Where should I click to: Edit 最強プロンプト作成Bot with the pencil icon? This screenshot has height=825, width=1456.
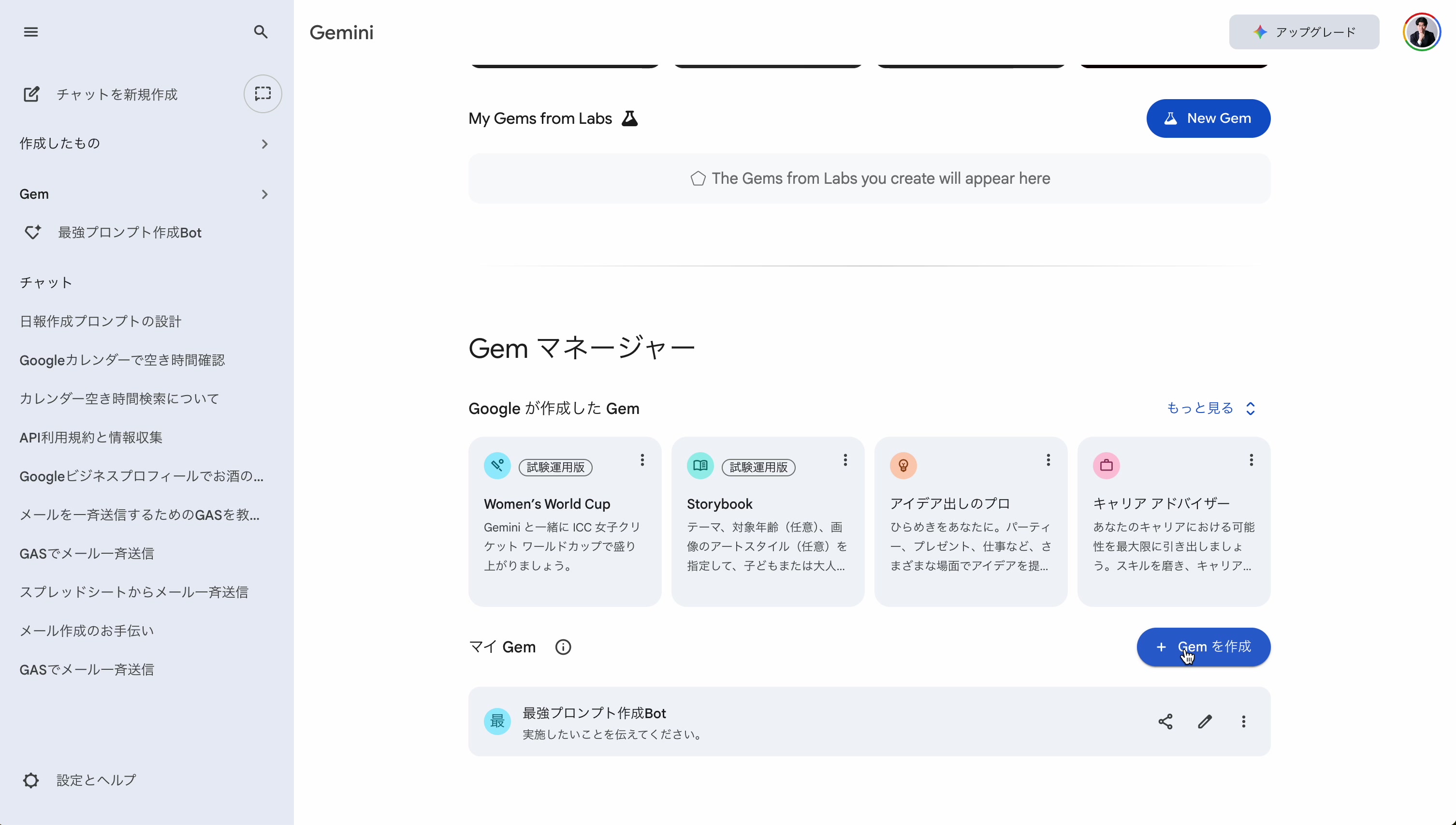point(1204,722)
